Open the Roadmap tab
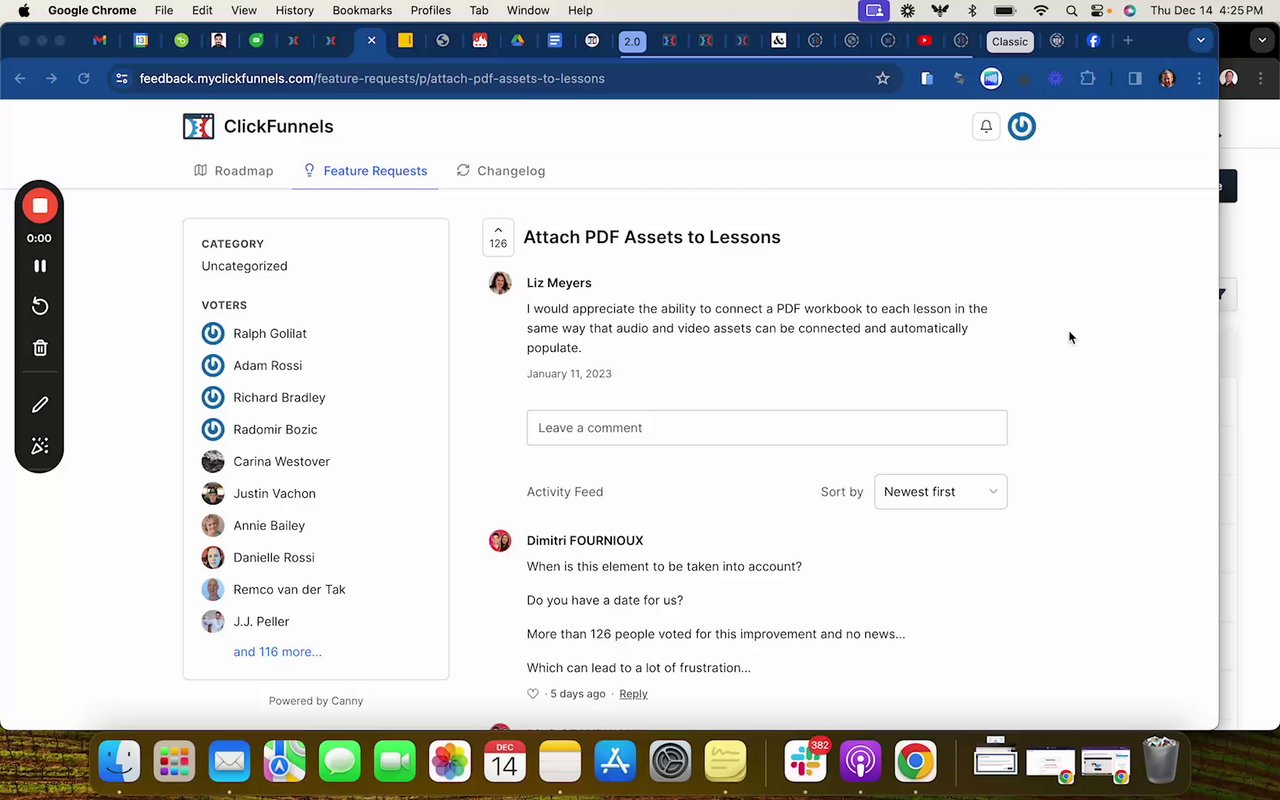 click(x=234, y=171)
